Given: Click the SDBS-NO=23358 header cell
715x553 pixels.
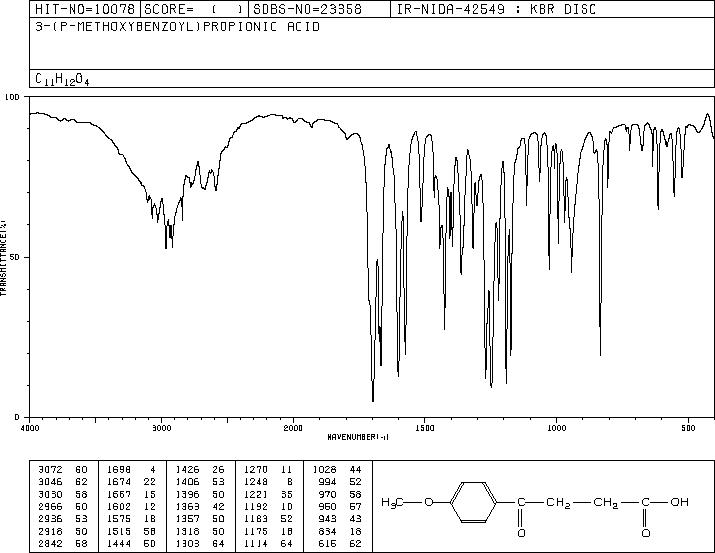Looking at the screenshot, I should tap(320, 9).
